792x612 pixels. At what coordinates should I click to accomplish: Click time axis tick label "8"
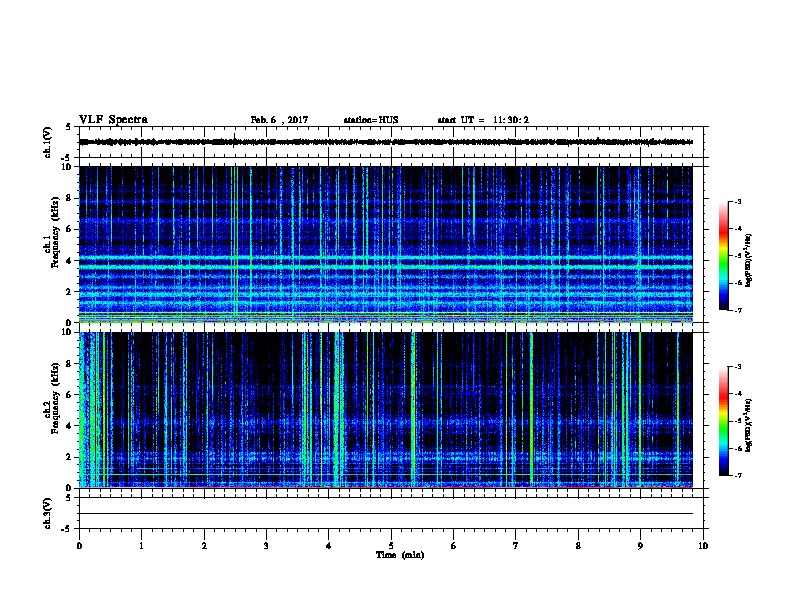point(578,545)
